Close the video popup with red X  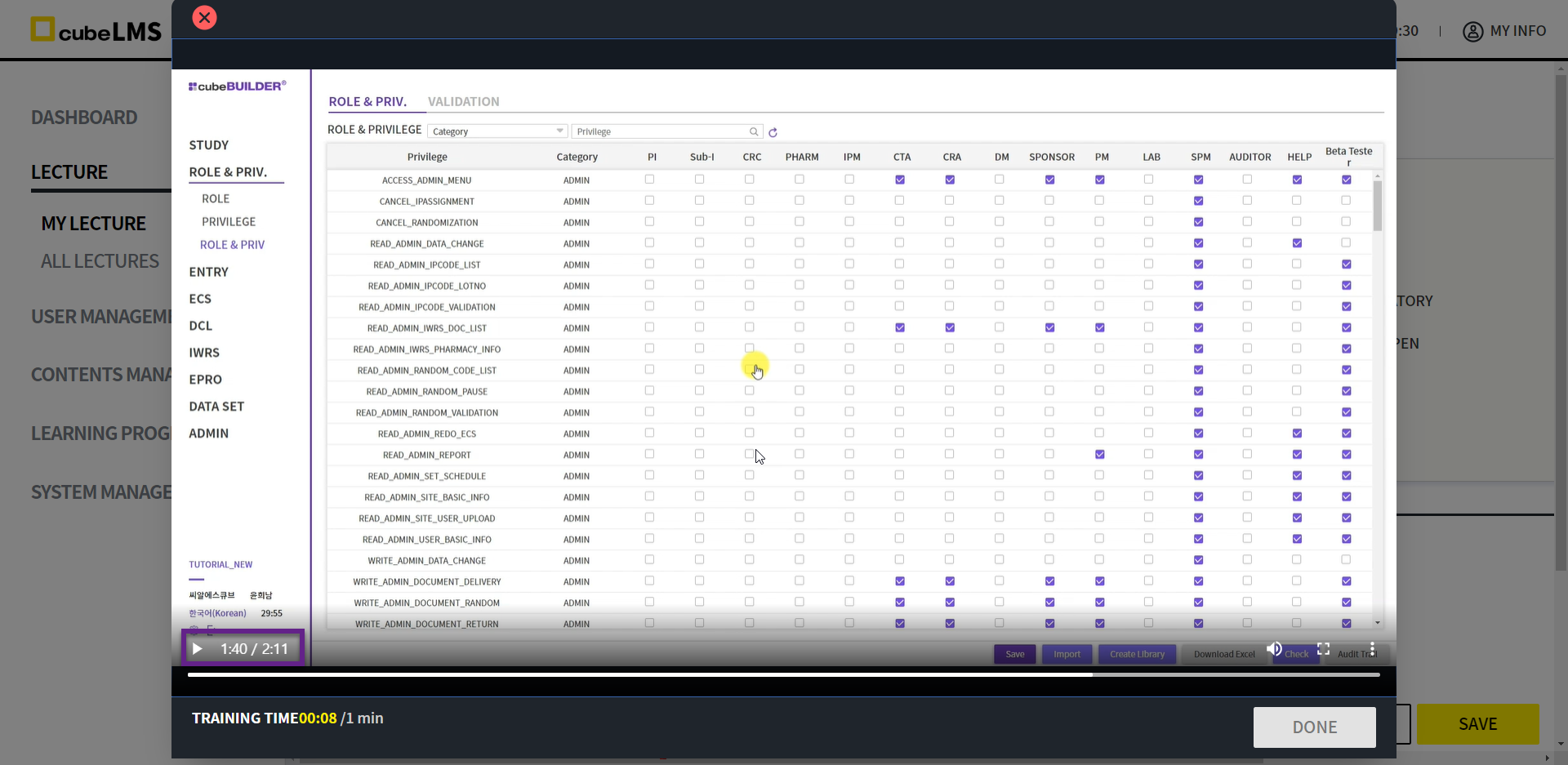coord(204,17)
